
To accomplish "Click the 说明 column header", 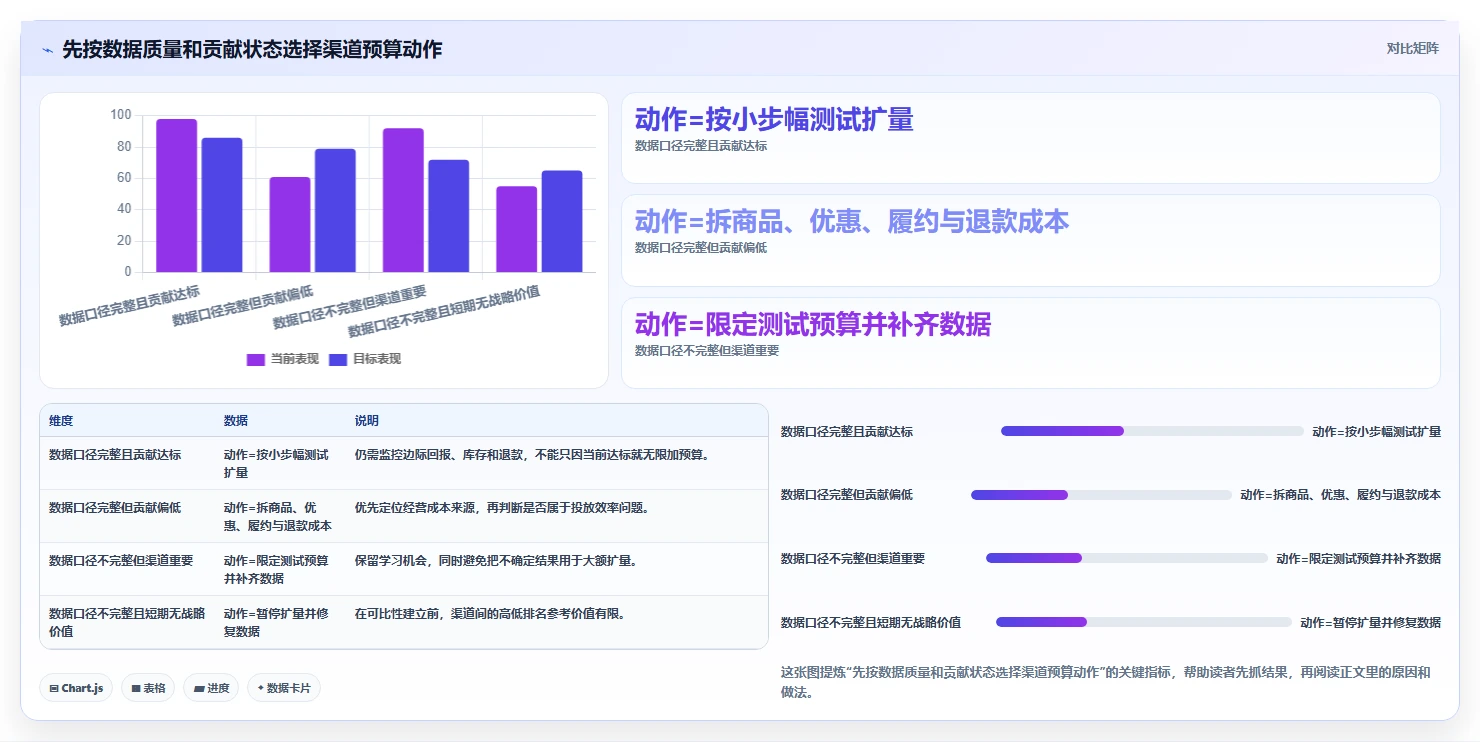I will (367, 421).
